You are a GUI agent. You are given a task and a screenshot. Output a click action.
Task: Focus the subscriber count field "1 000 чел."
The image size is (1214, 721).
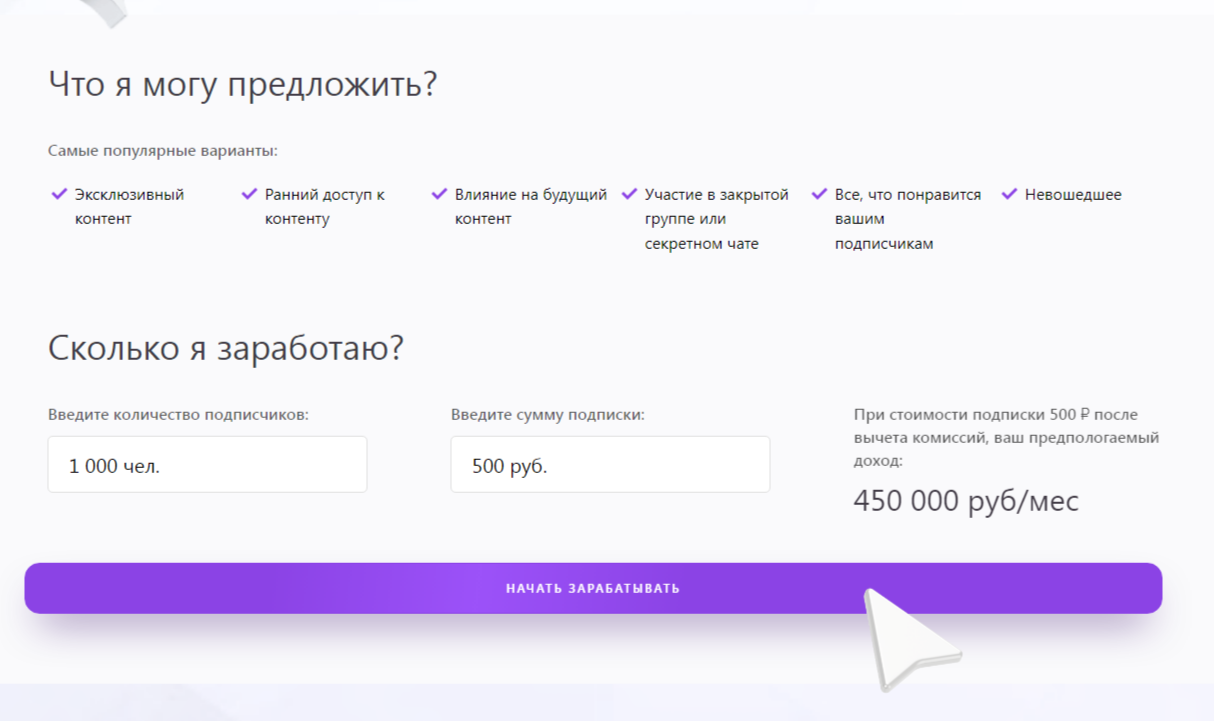click(207, 465)
